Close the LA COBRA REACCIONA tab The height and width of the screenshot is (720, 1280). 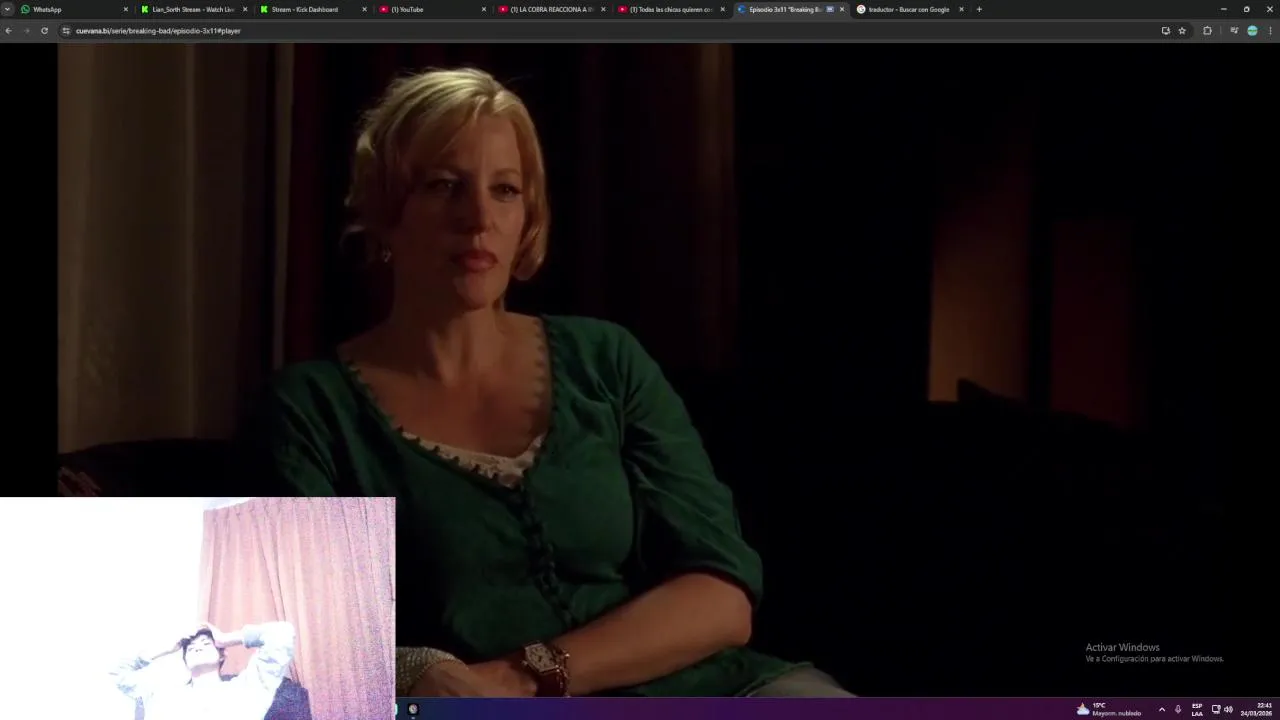pos(603,9)
